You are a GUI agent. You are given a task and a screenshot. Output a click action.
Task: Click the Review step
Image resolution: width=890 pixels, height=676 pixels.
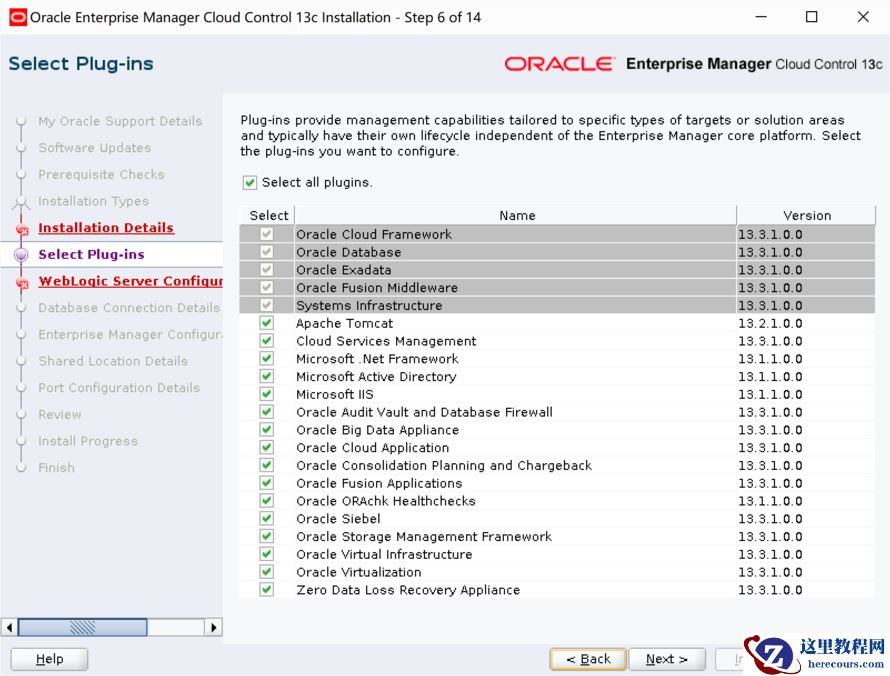click(60, 414)
